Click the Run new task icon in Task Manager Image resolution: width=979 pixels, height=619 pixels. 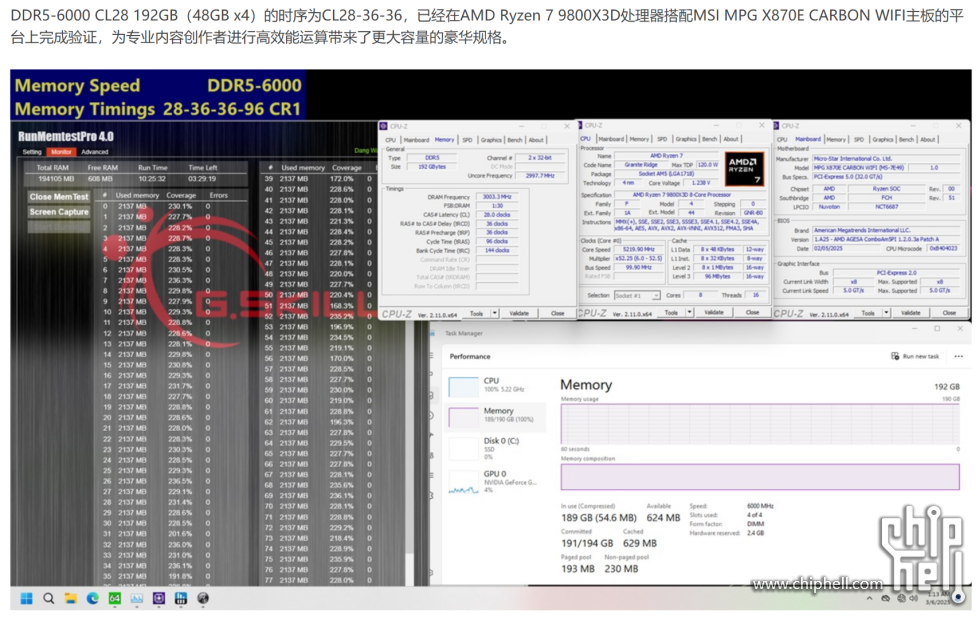click(x=895, y=356)
